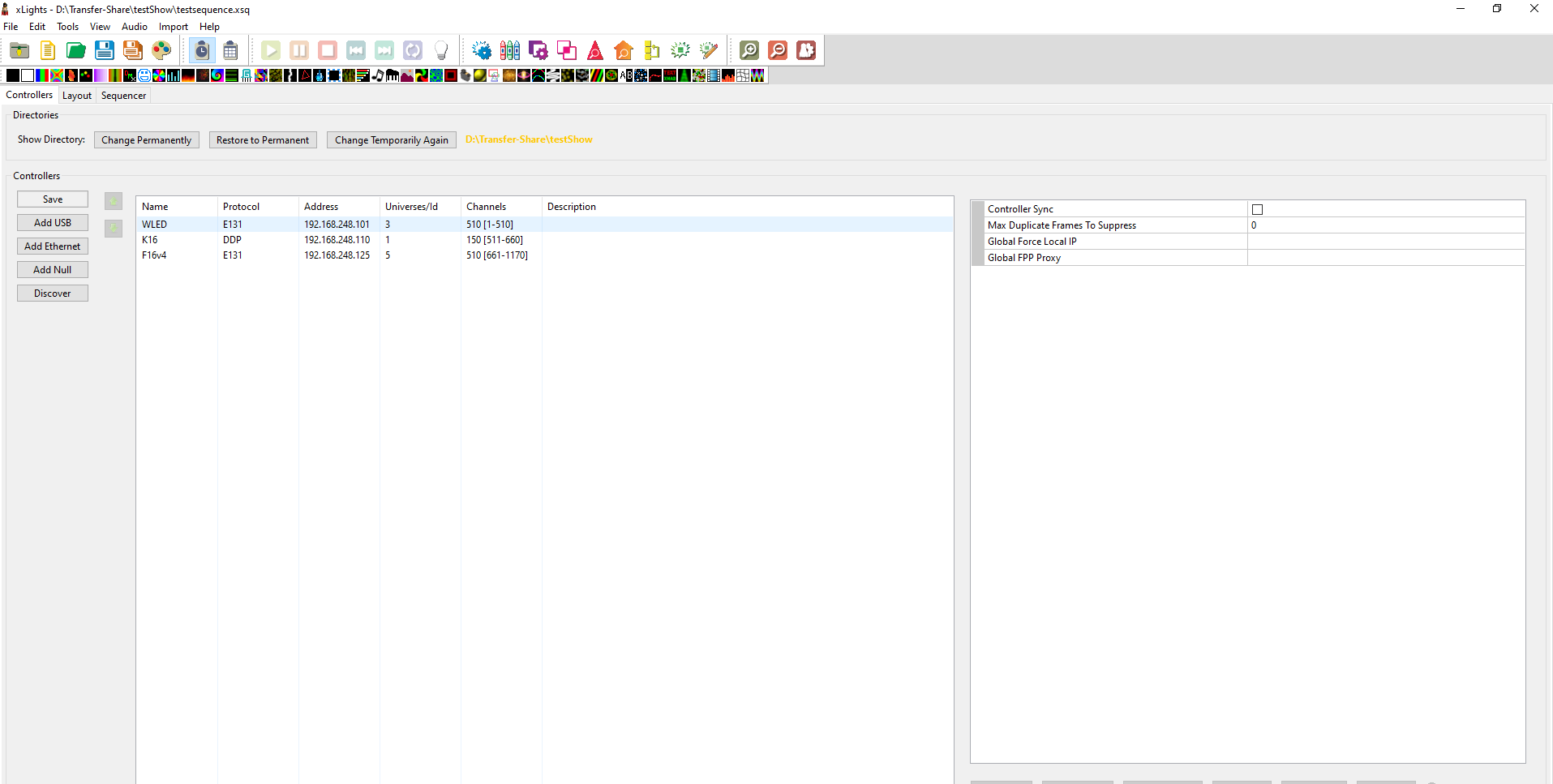Play the sequence
This screenshot has height=784, width=1553.
point(271,50)
